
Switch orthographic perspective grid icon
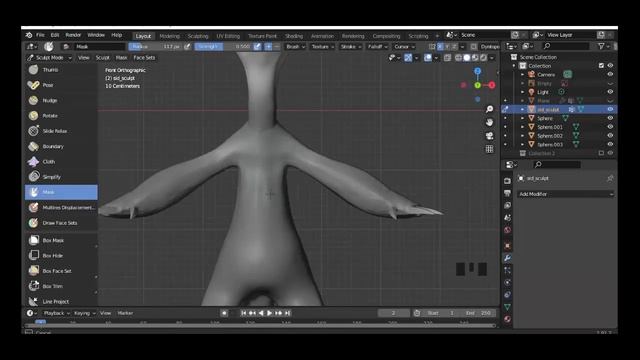(x=489, y=149)
